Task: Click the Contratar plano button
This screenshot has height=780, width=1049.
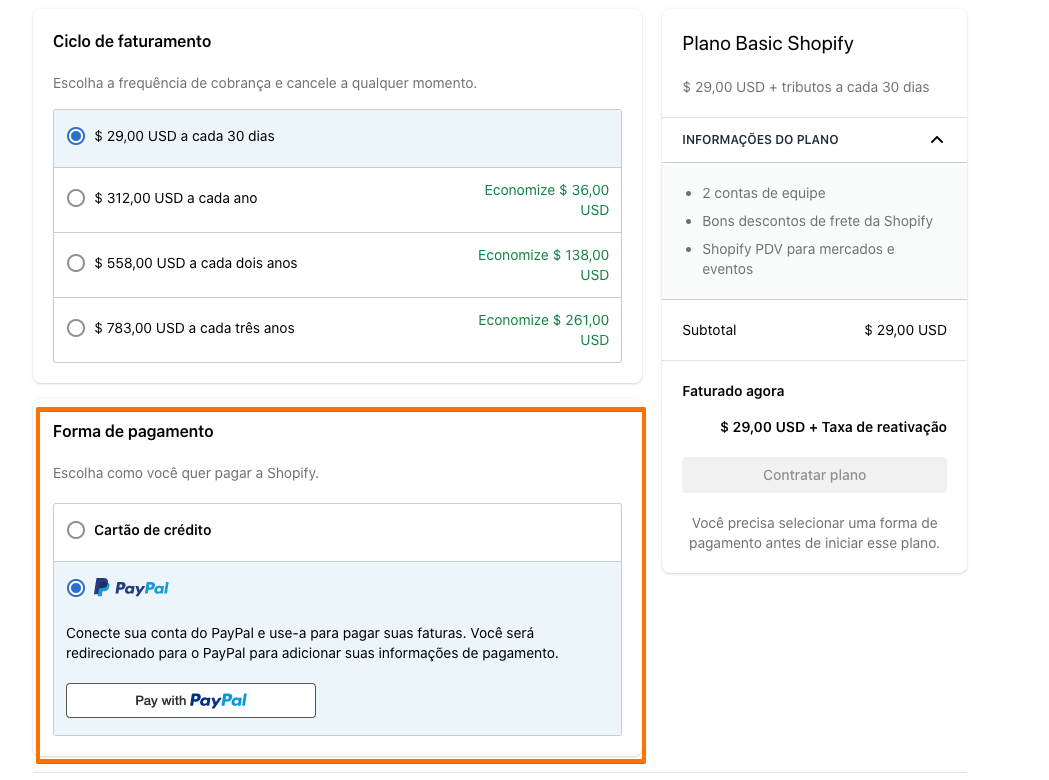Action: (814, 475)
